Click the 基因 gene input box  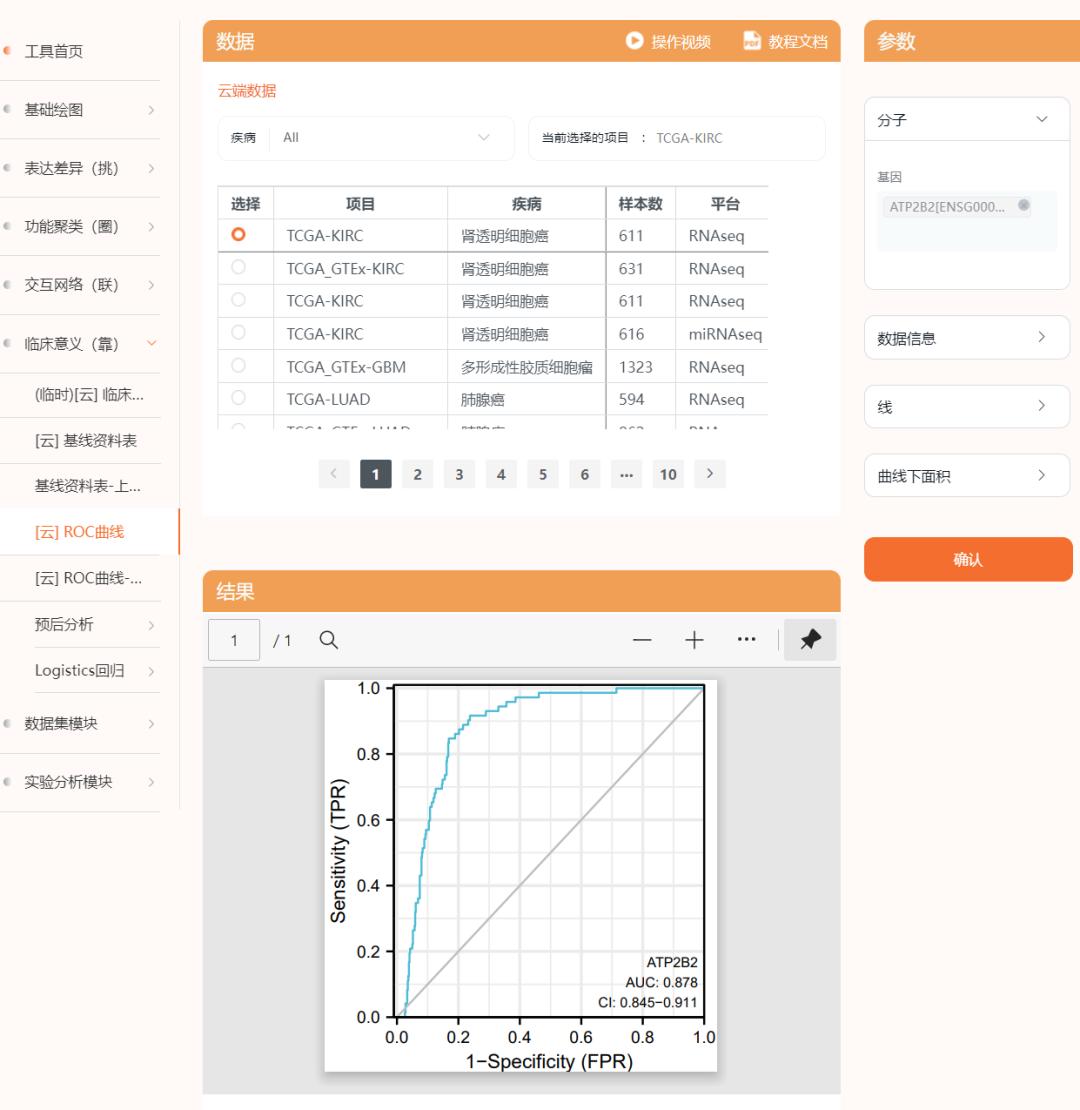(x=967, y=220)
